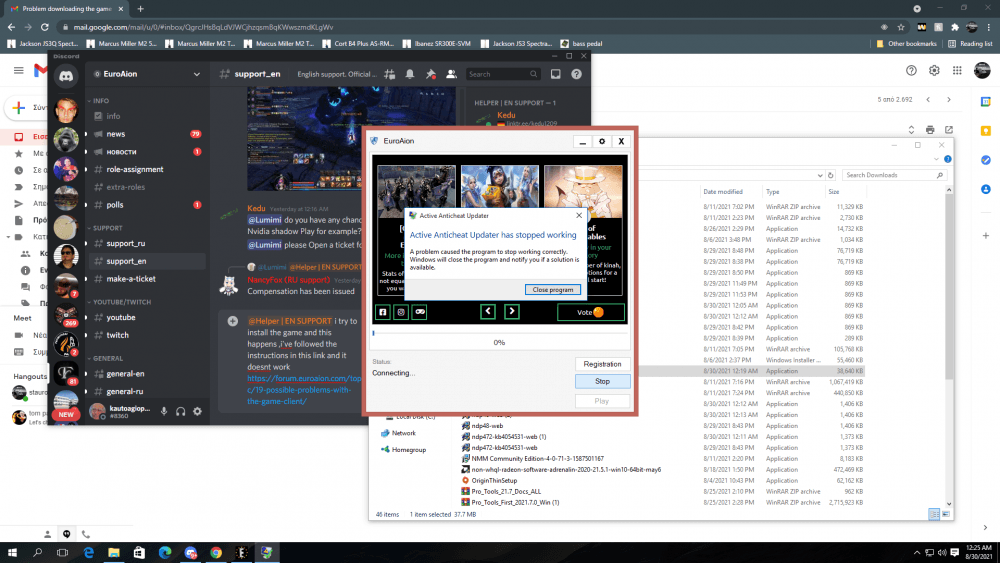This screenshot has height=563, width=1000.
Task: Click the Facebook icon in the launcher
Action: [382, 312]
